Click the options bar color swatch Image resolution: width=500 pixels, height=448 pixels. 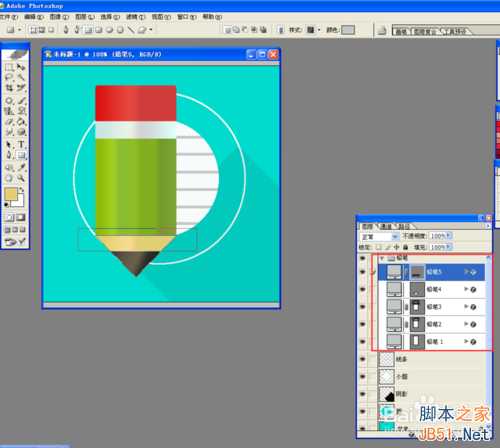point(348,30)
